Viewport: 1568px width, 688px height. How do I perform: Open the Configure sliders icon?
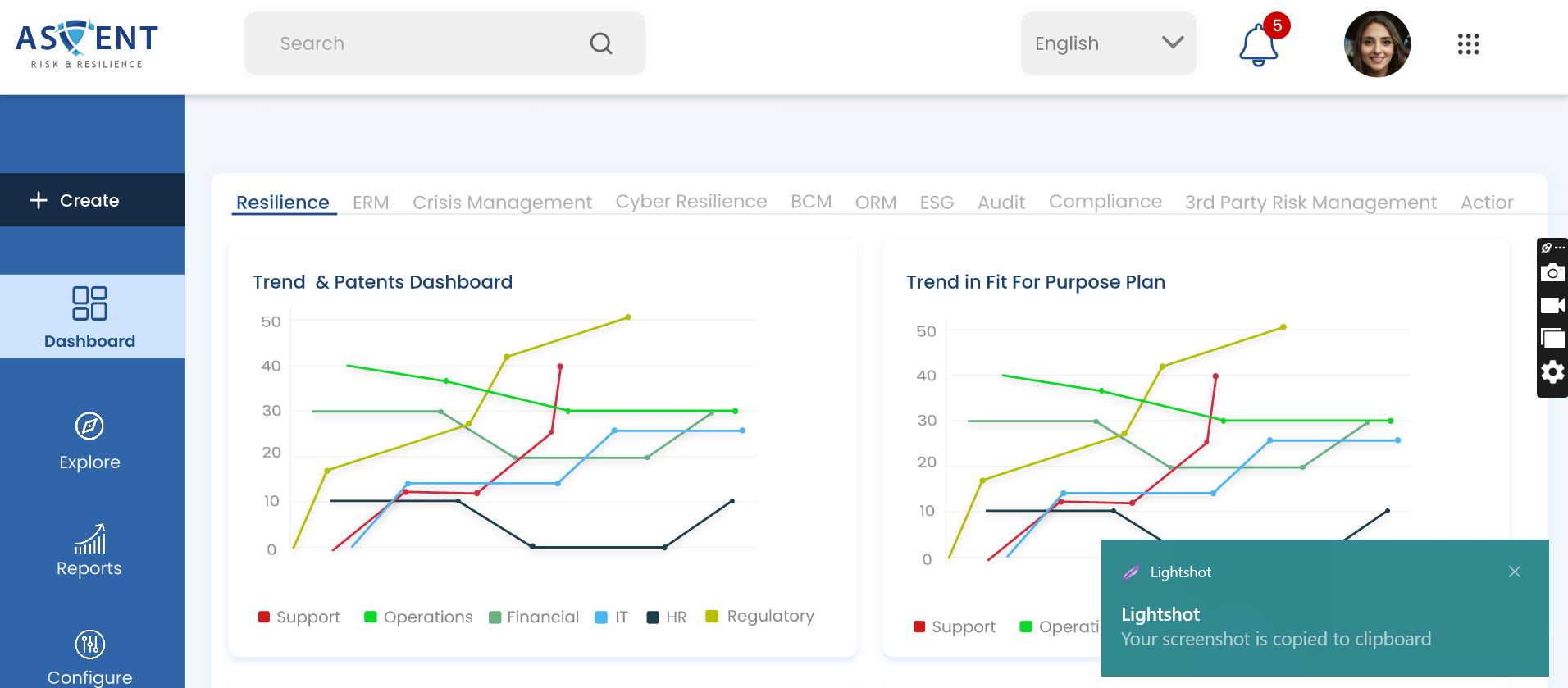89,645
